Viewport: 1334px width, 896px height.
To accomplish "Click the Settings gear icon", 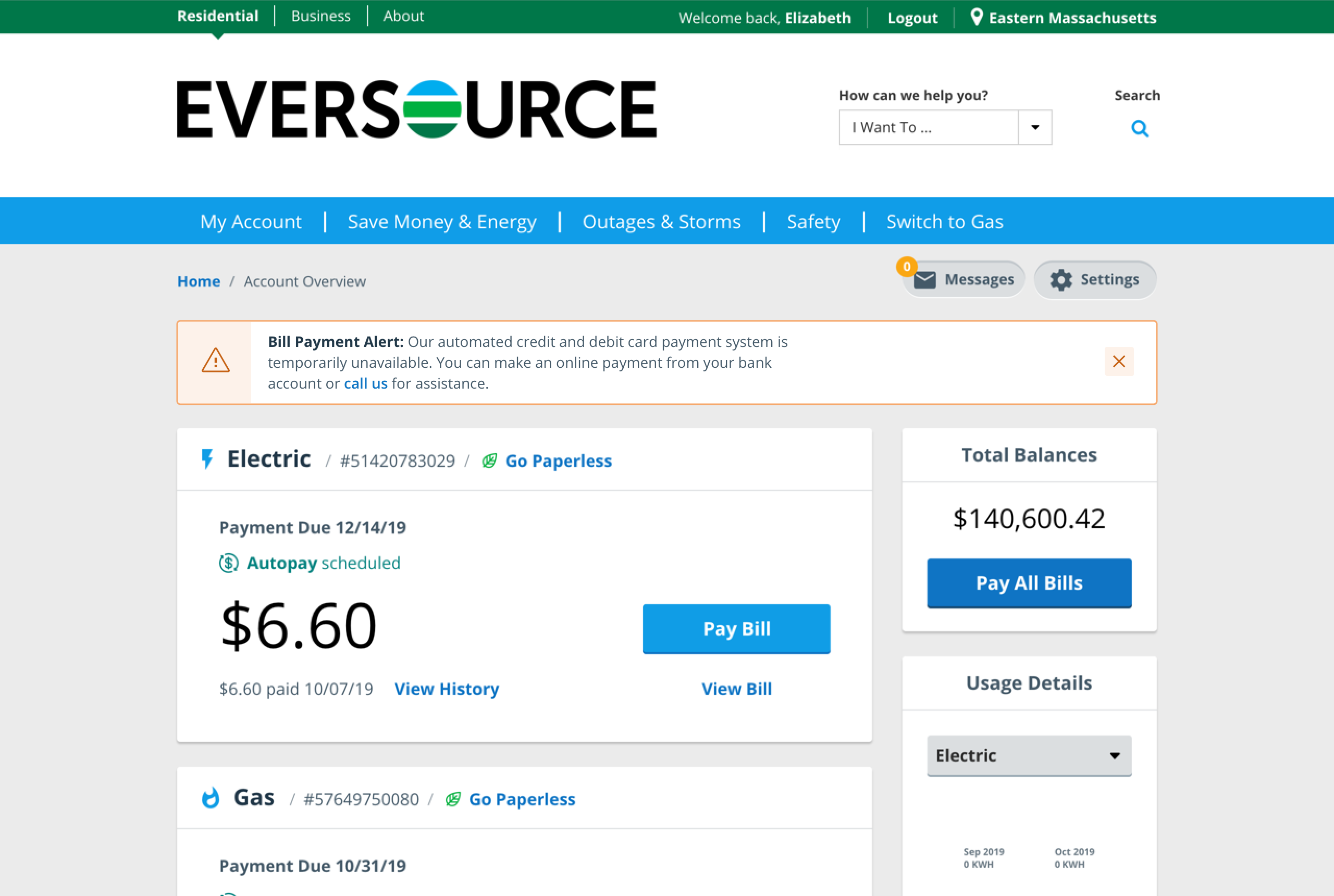I will [1061, 280].
